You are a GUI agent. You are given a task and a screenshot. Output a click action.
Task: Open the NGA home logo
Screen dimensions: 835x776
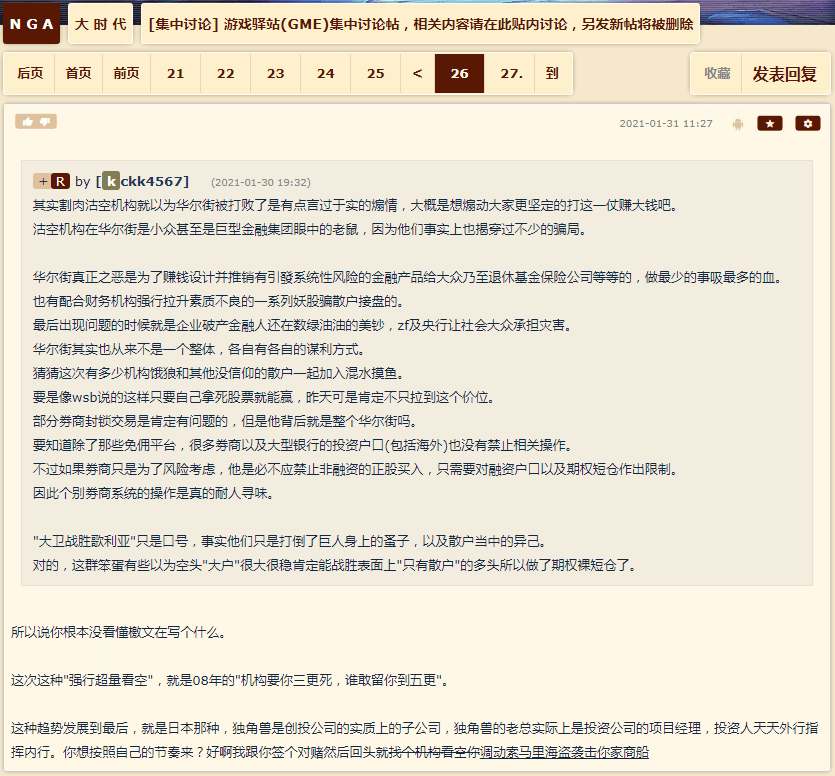pos(31,24)
